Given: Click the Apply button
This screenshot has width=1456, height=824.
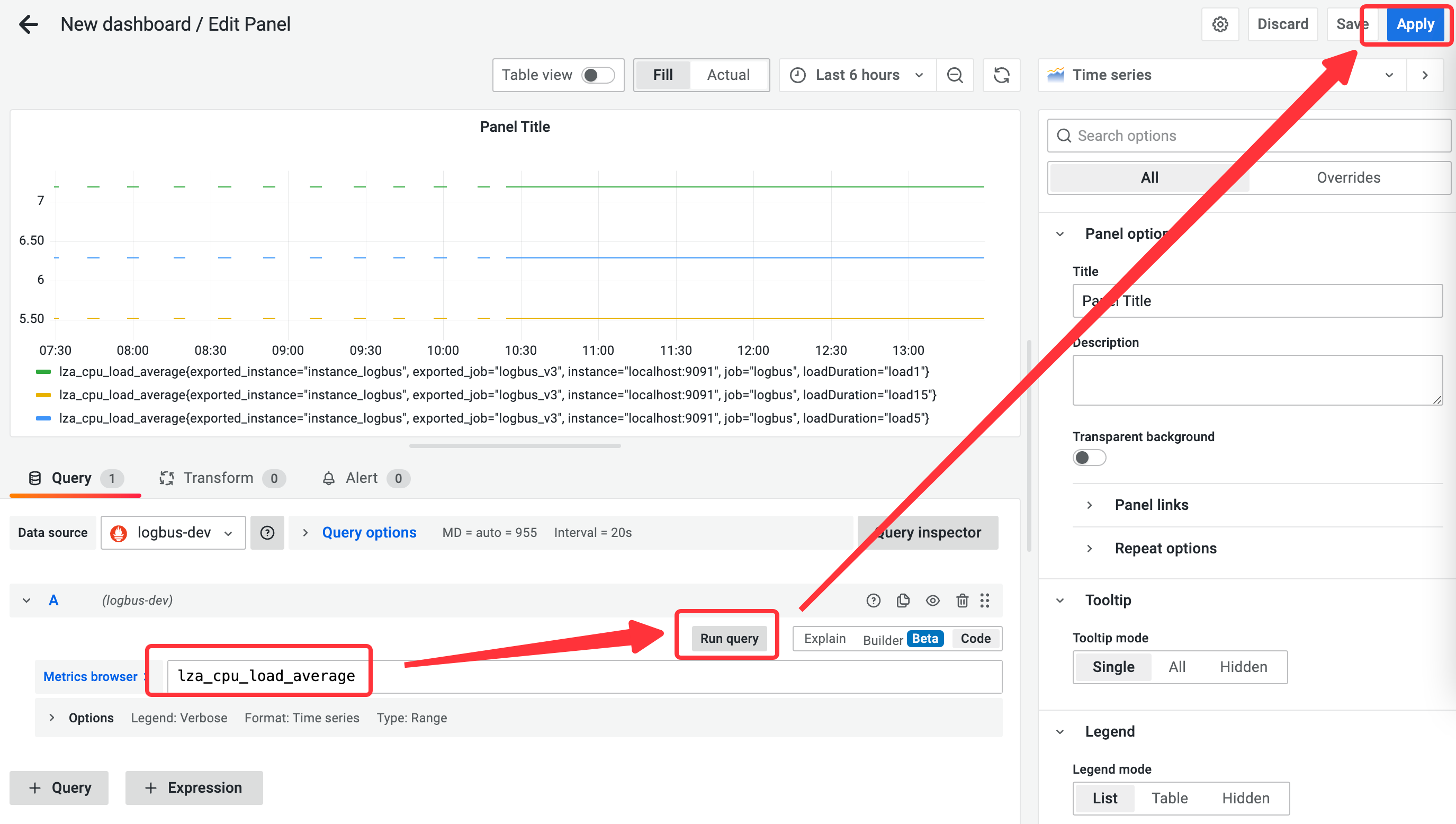Looking at the screenshot, I should click(1415, 24).
